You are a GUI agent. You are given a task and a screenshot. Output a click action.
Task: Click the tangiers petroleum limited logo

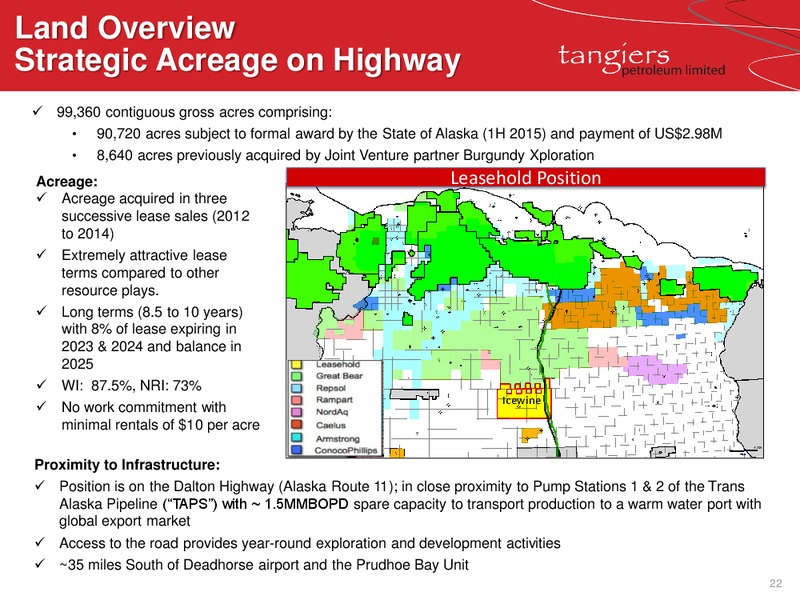642,60
